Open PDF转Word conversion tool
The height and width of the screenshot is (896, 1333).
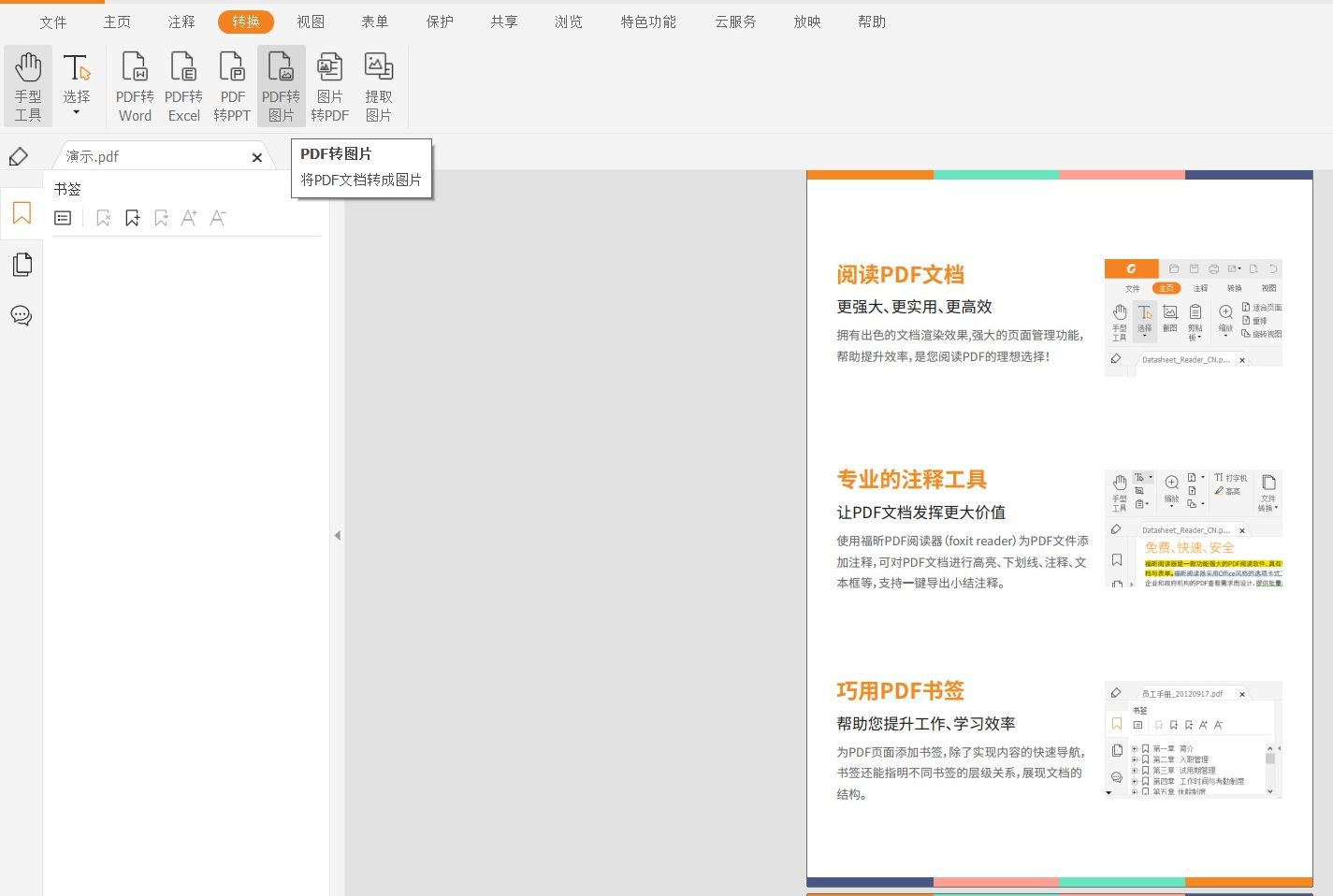point(134,84)
